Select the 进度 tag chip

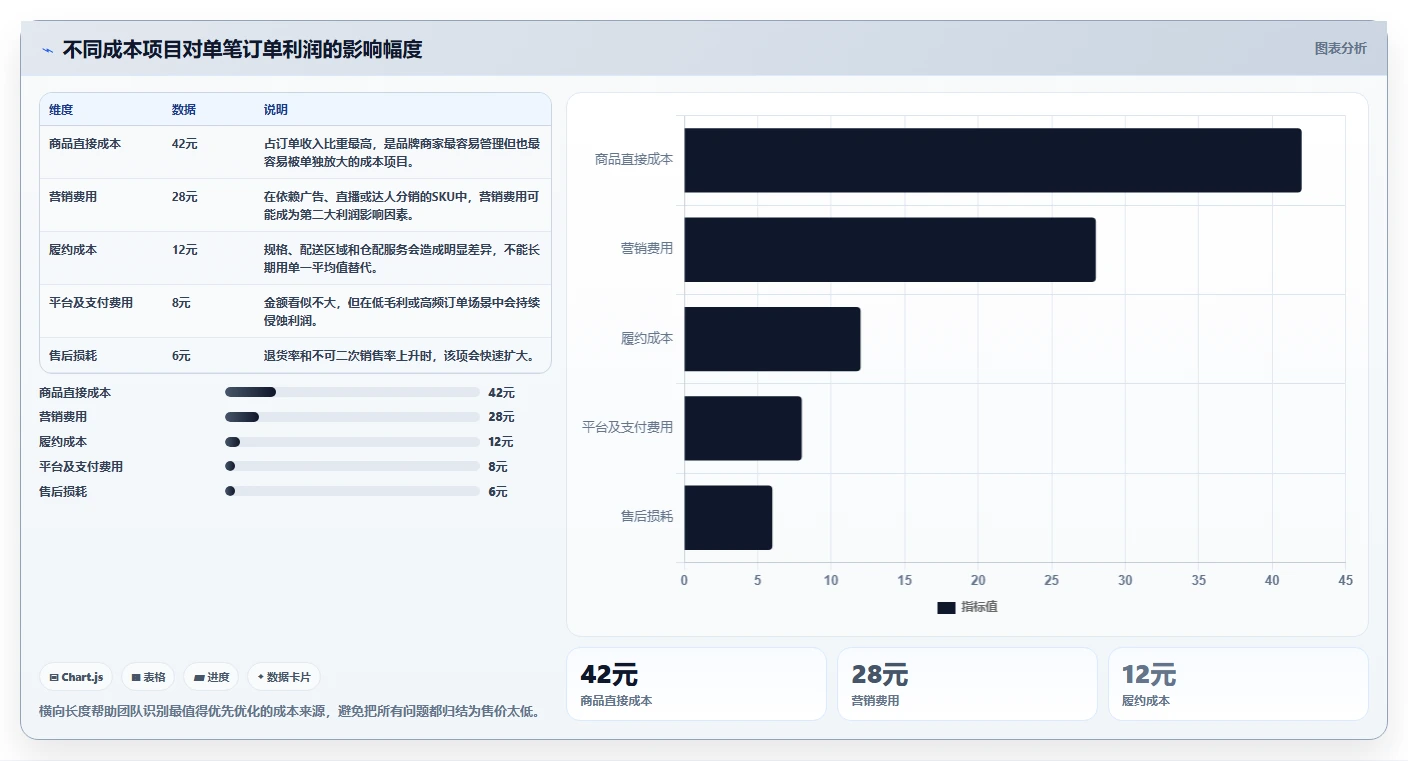tap(211, 677)
